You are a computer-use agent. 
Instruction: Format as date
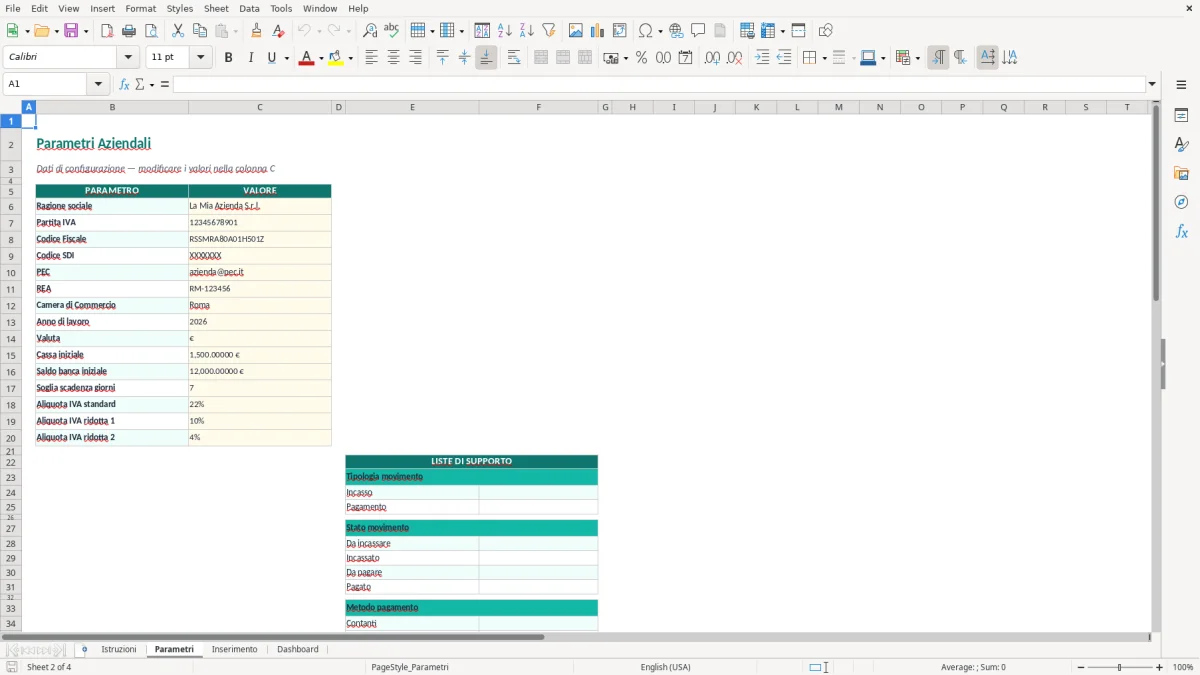[x=685, y=58]
